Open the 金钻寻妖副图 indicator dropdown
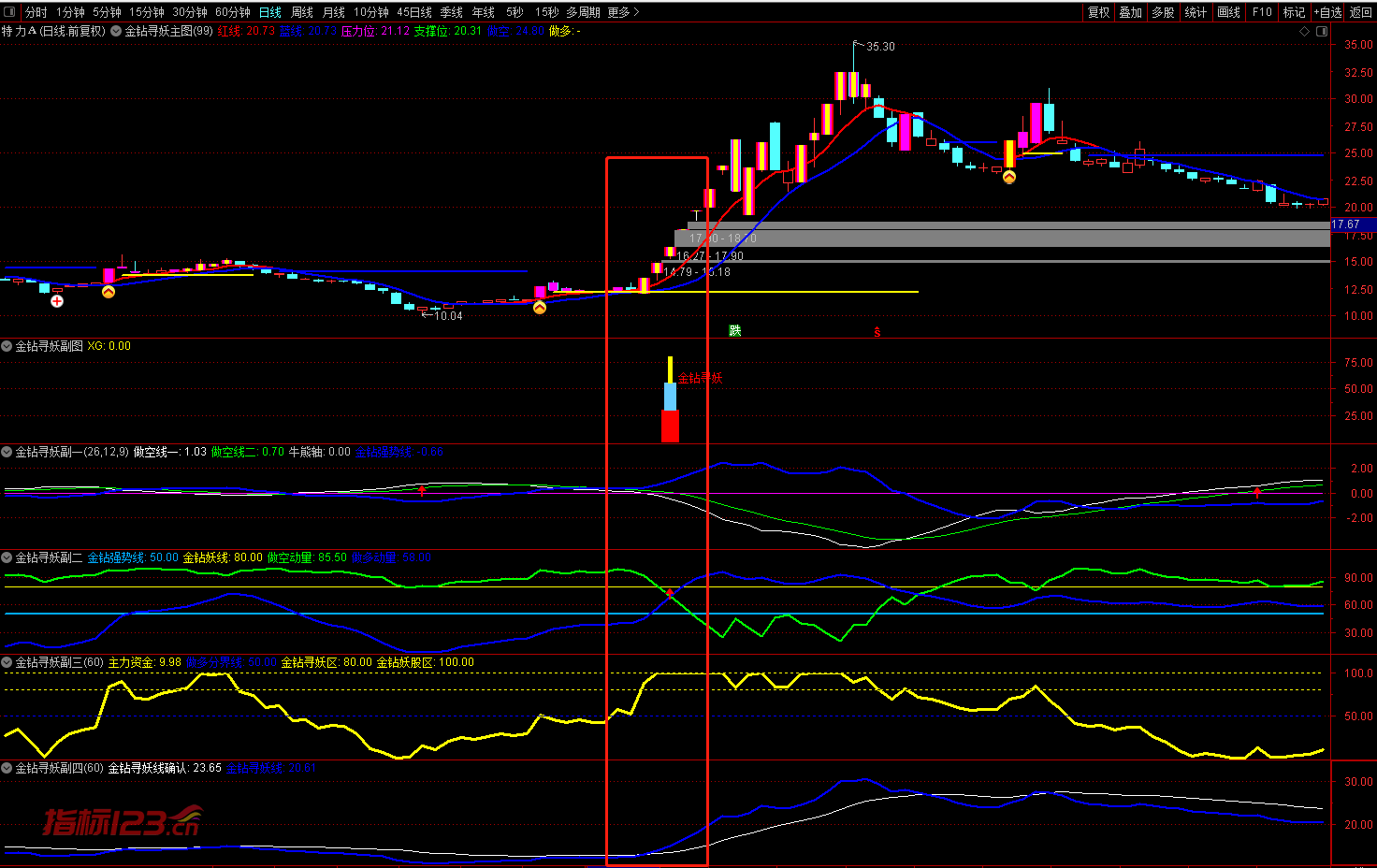The width and height of the screenshot is (1377, 868). click(x=7, y=346)
